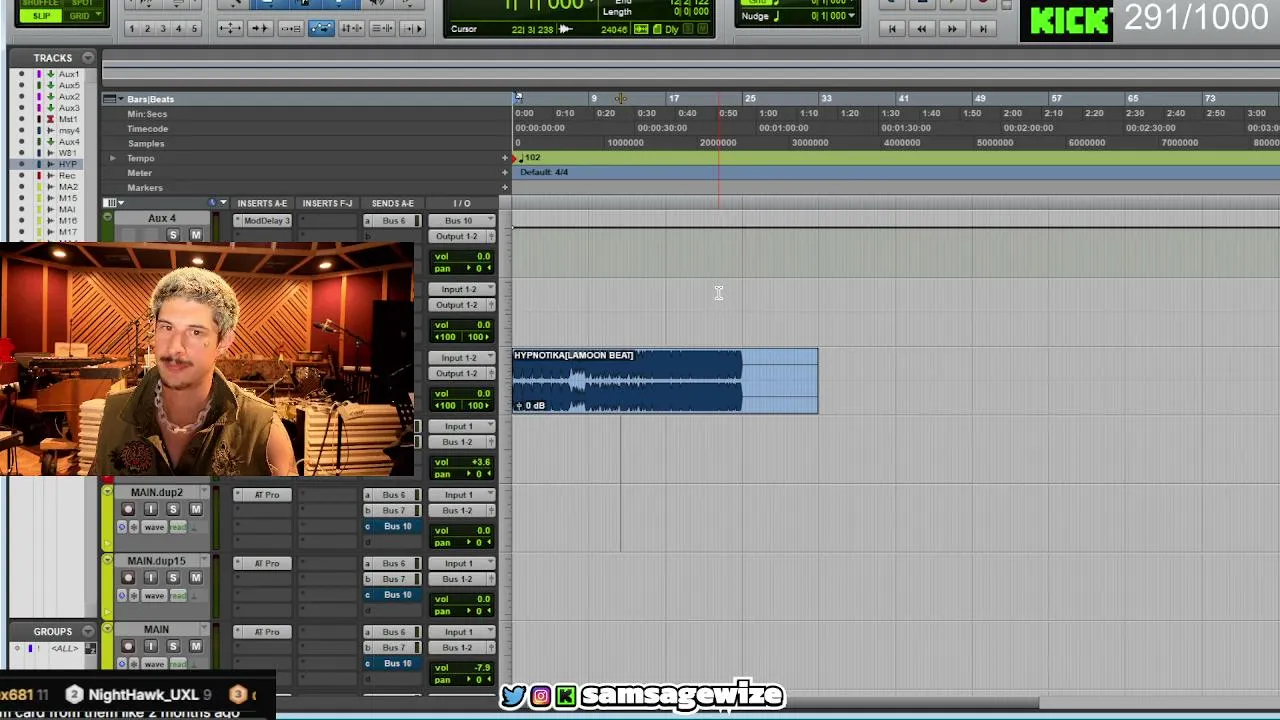Select the <ALL> group in Groups list
The height and width of the screenshot is (720, 1280).
coord(65,648)
